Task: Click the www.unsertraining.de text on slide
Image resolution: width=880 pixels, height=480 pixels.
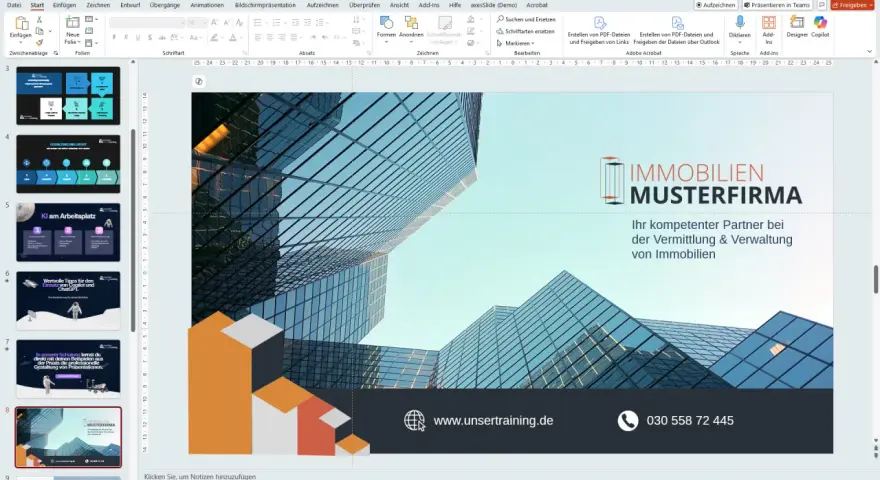Action: tap(493, 420)
